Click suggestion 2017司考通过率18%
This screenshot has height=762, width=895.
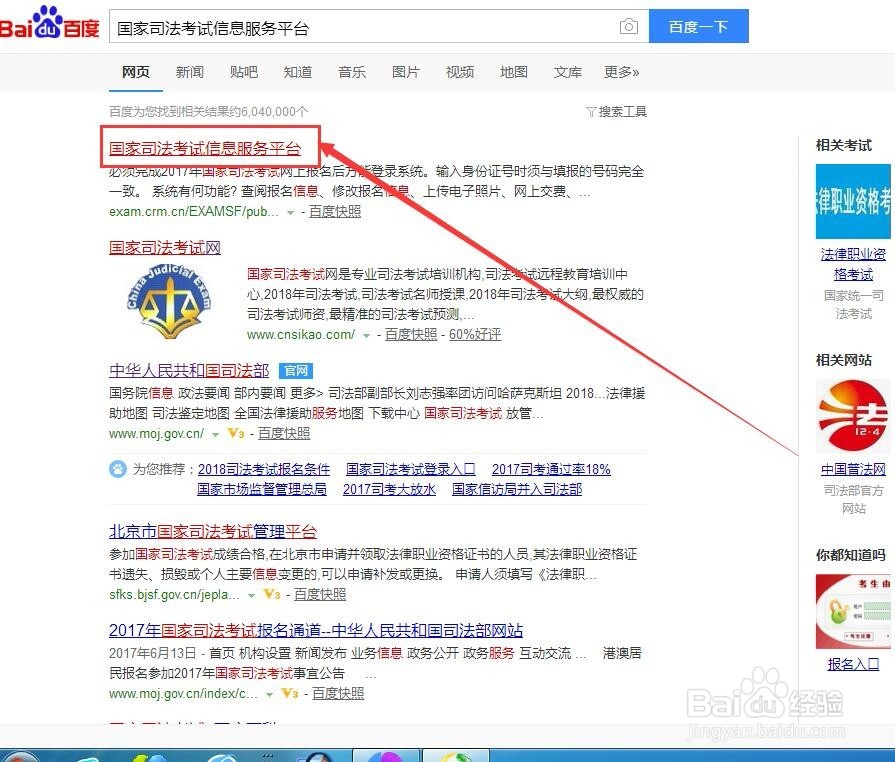pos(551,469)
